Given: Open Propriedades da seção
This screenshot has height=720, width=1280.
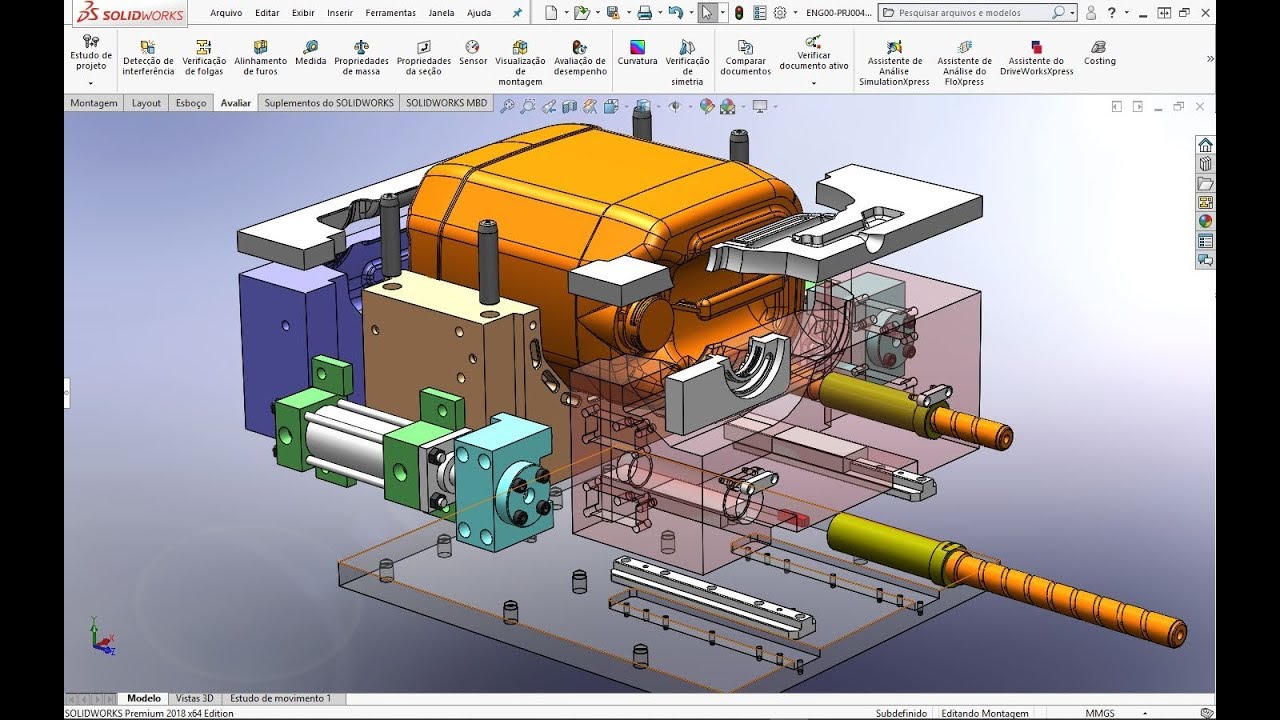Looking at the screenshot, I should pyautogui.click(x=424, y=59).
